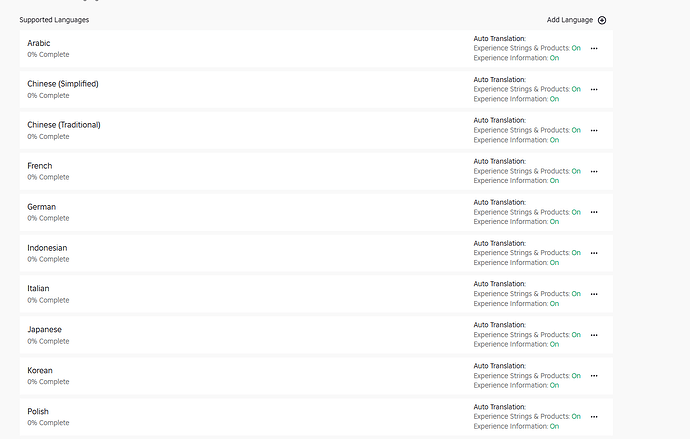Viewport: 690px width, 439px height.
Task: Open the three-dot menu for German
Action: tap(594, 212)
